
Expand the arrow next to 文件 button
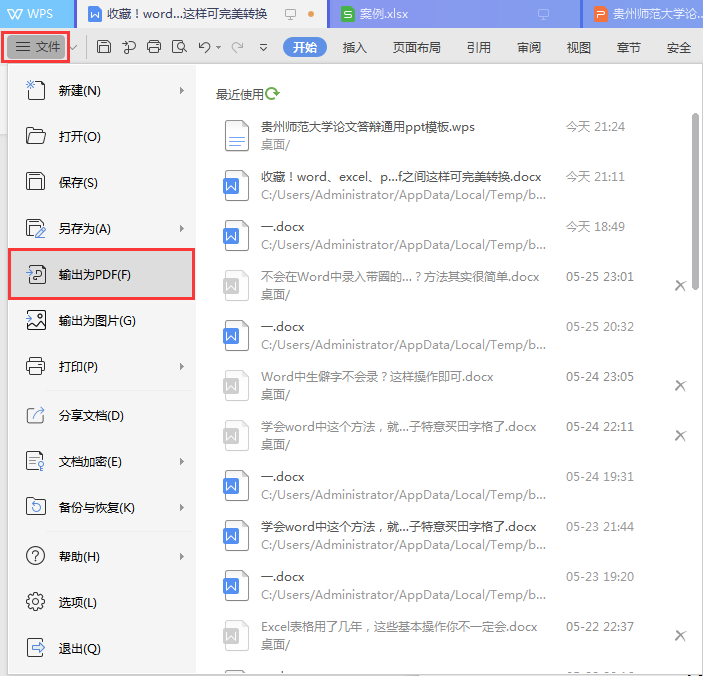click(x=74, y=47)
